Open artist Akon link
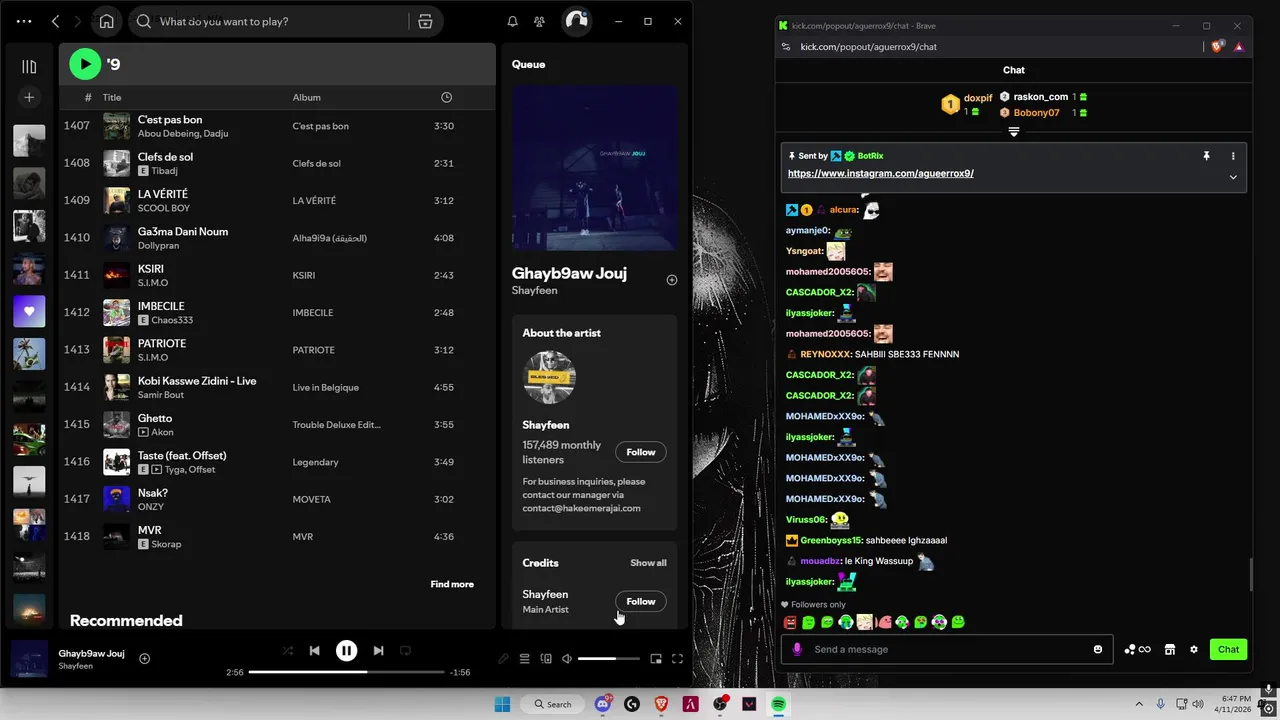 pos(163,432)
